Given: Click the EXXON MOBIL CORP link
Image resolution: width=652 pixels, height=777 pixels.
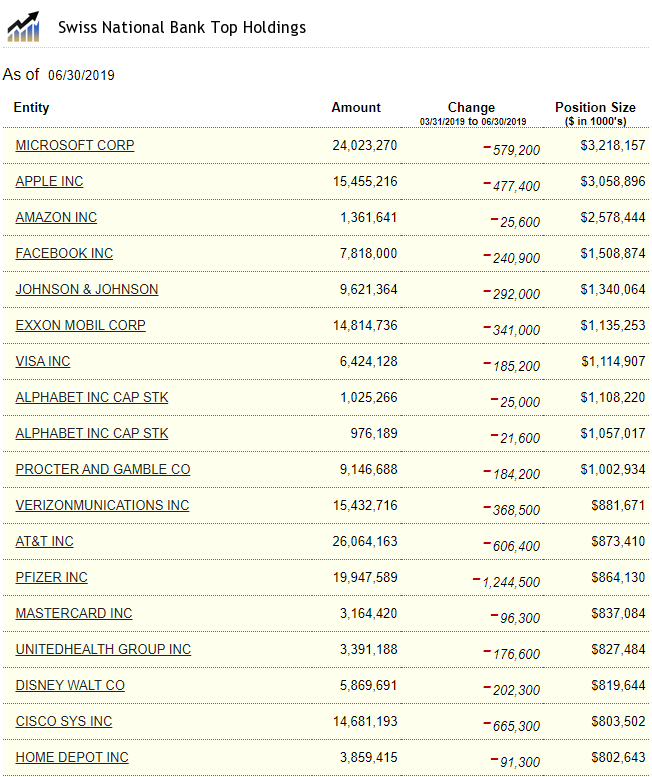Looking at the screenshot, I should (80, 325).
